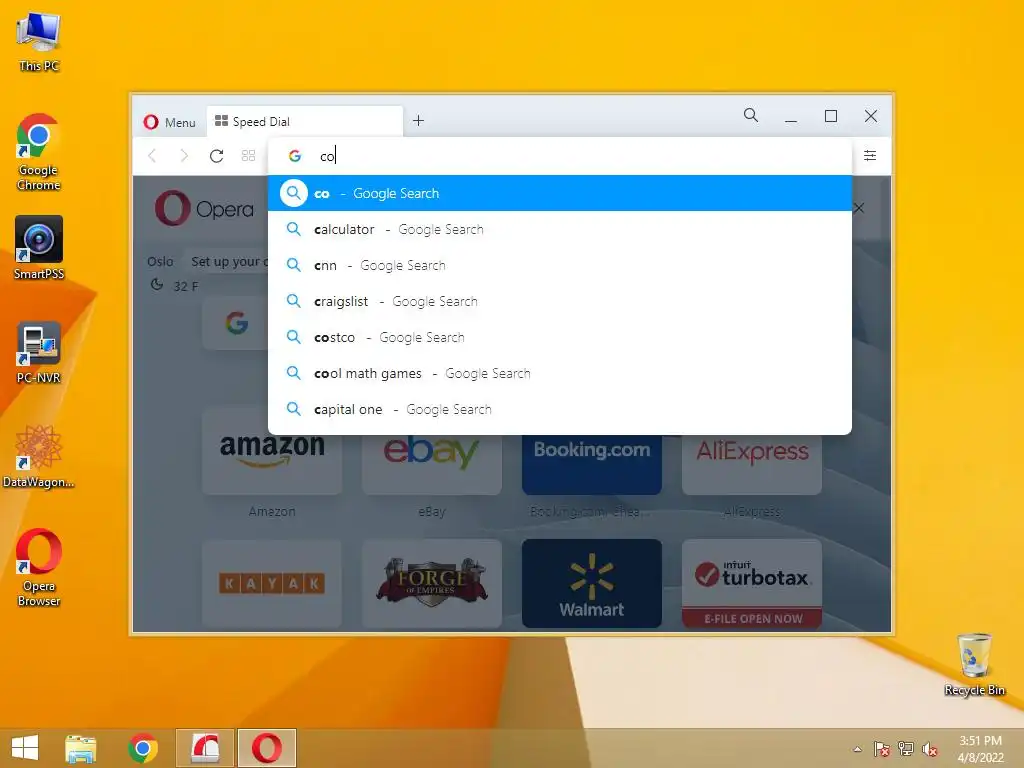Choose the 'cnn' search suggestion
The width and height of the screenshot is (1024, 768).
click(560, 265)
